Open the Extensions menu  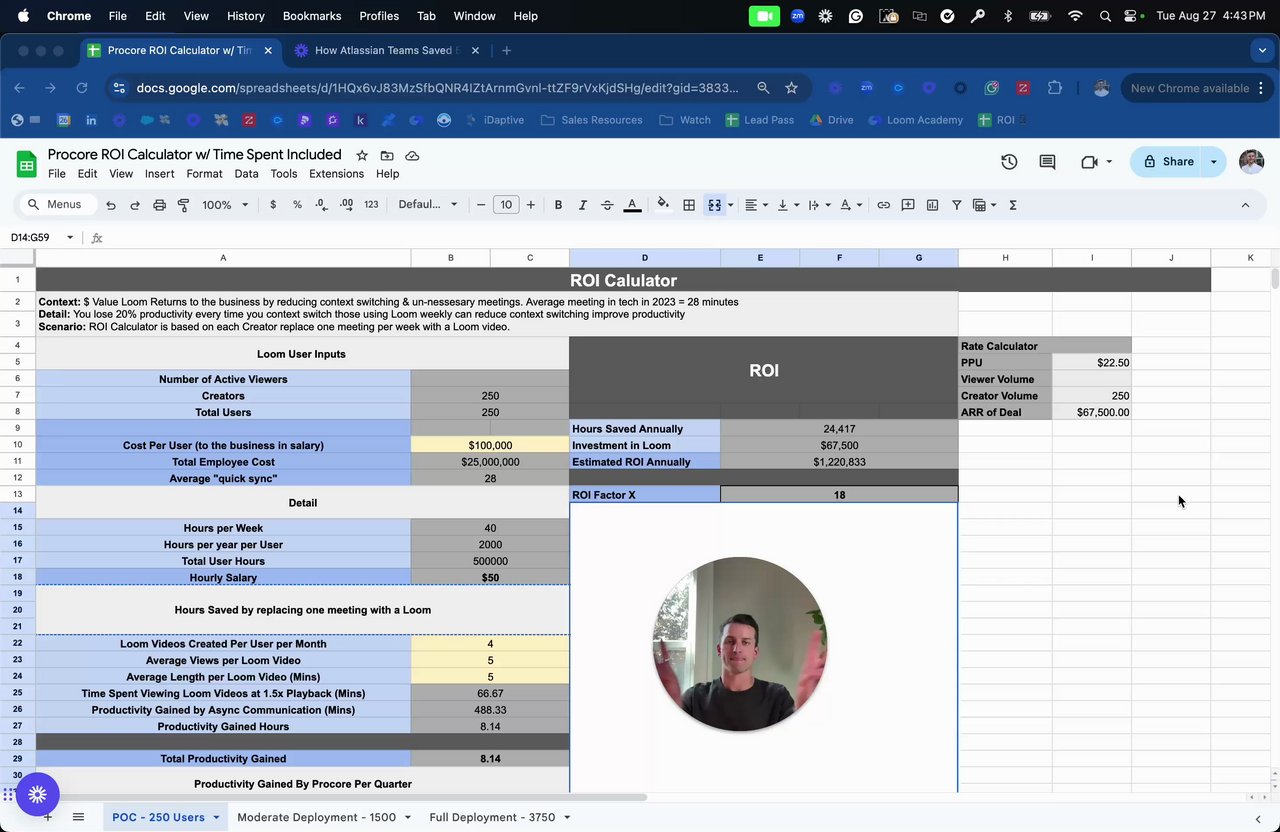(336, 174)
